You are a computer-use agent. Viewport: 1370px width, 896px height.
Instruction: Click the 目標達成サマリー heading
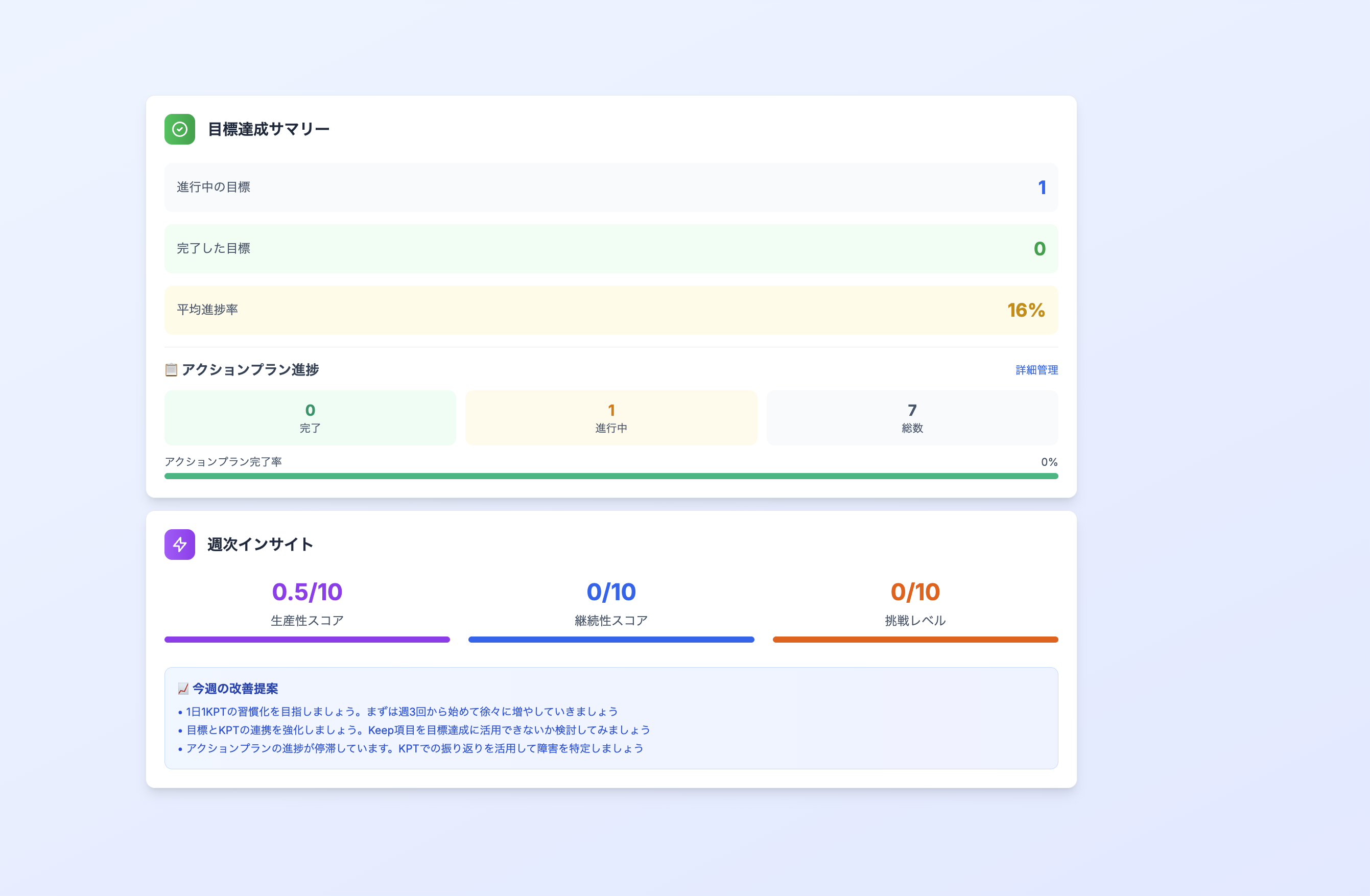tap(268, 129)
